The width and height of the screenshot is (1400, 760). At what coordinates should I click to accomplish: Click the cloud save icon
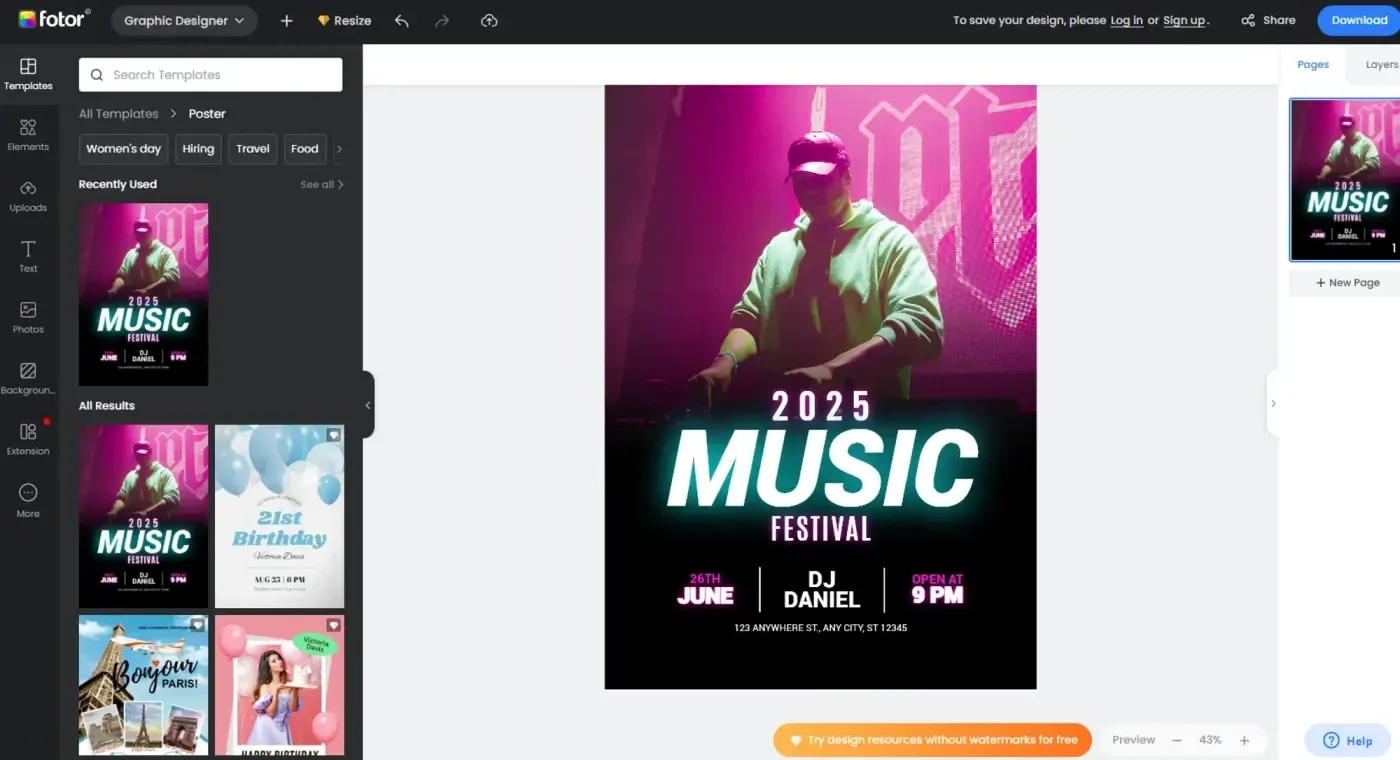(x=489, y=20)
